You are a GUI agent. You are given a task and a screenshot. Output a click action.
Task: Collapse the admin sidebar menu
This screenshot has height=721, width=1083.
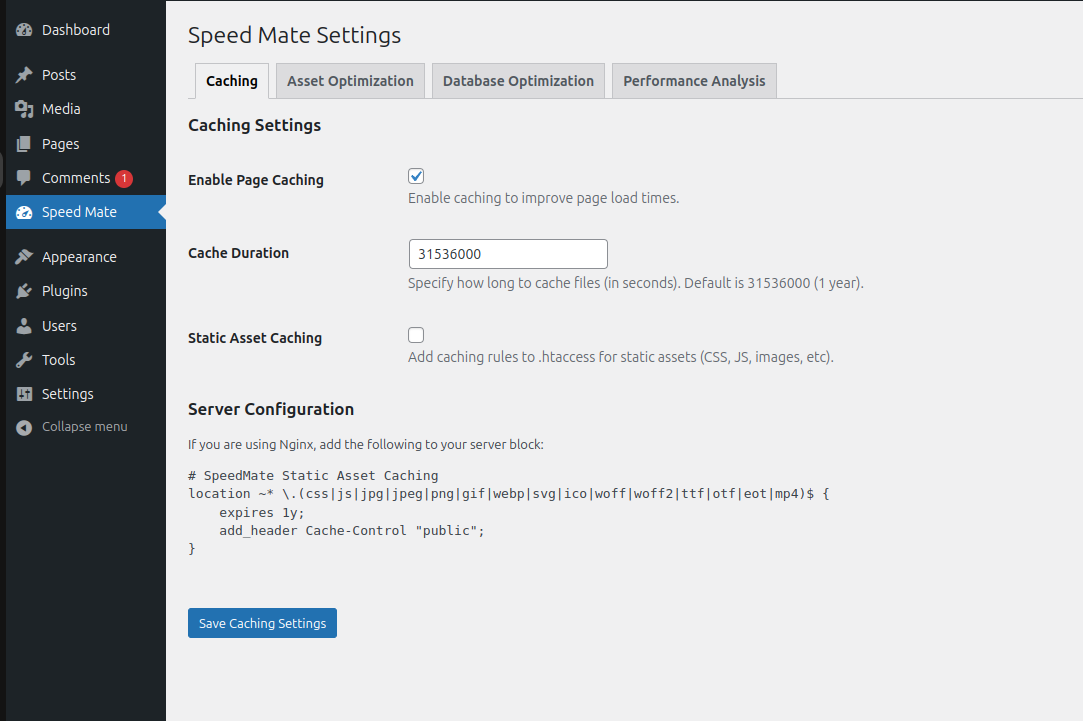pos(84,427)
